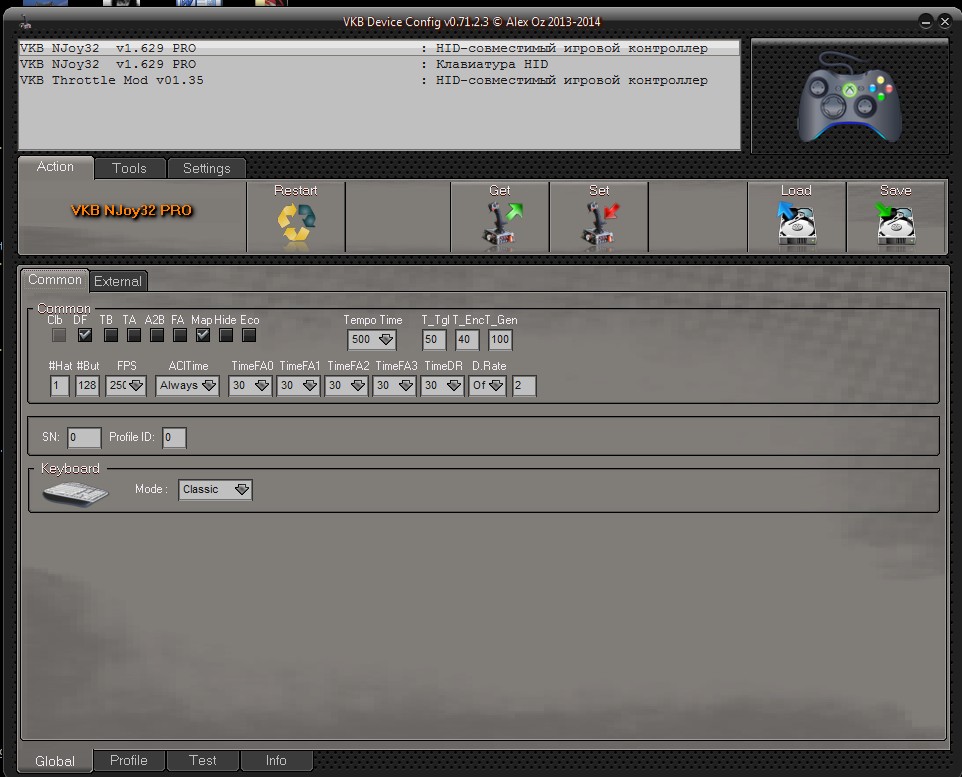Screen dimensions: 962x777
Task: Select the External sub-tab
Action: pyautogui.click(x=118, y=281)
